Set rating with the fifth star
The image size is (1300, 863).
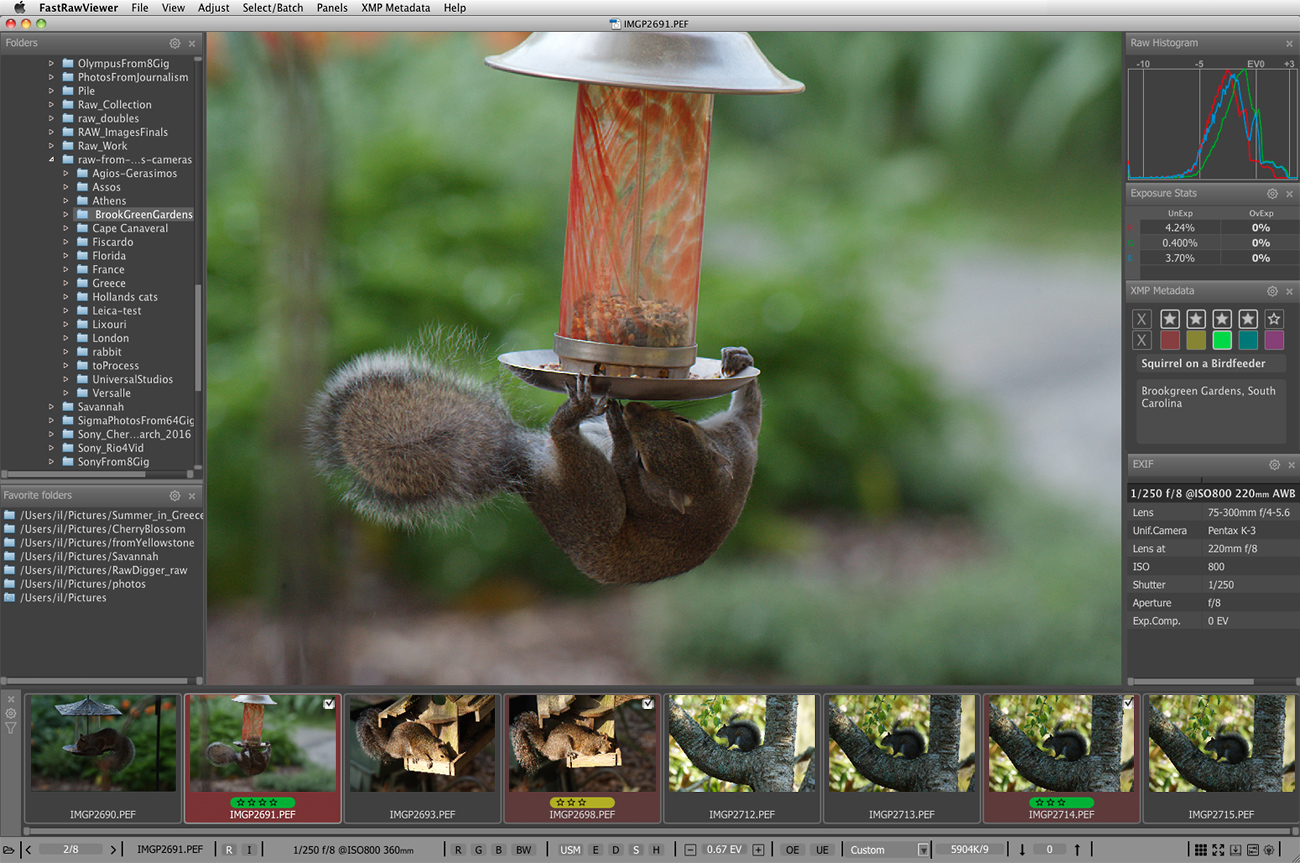click(1273, 319)
